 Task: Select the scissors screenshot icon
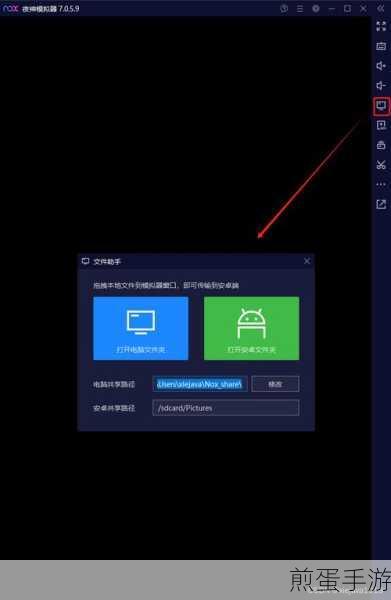coord(381,165)
